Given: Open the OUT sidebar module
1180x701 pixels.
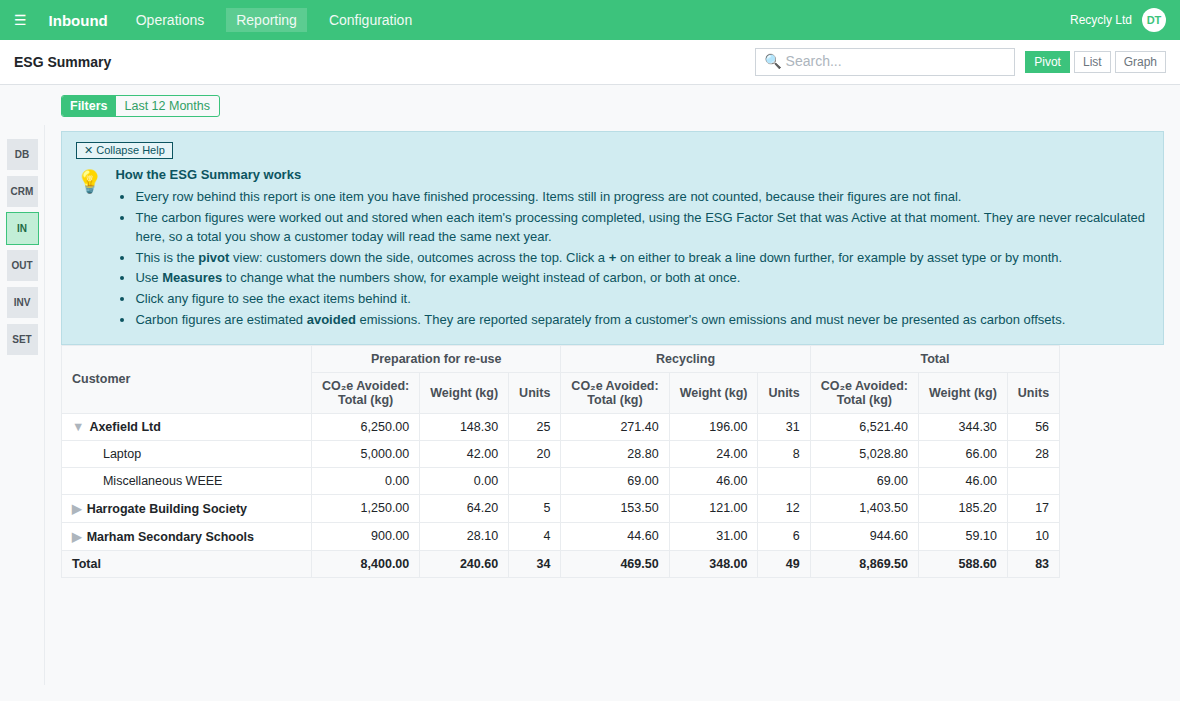Looking at the screenshot, I should pyautogui.click(x=23, y=265).
